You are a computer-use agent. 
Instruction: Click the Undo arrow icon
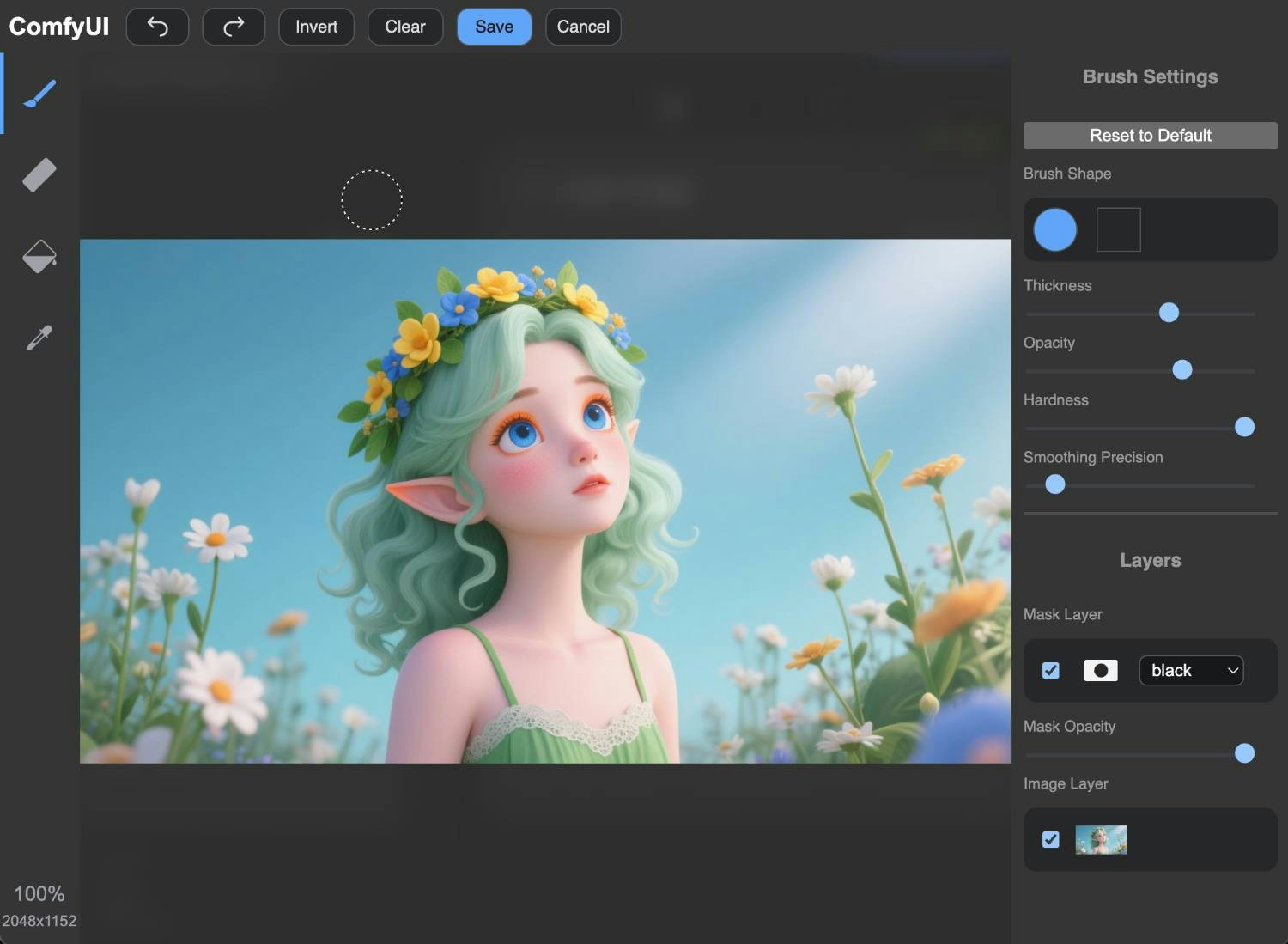point(157,27)
